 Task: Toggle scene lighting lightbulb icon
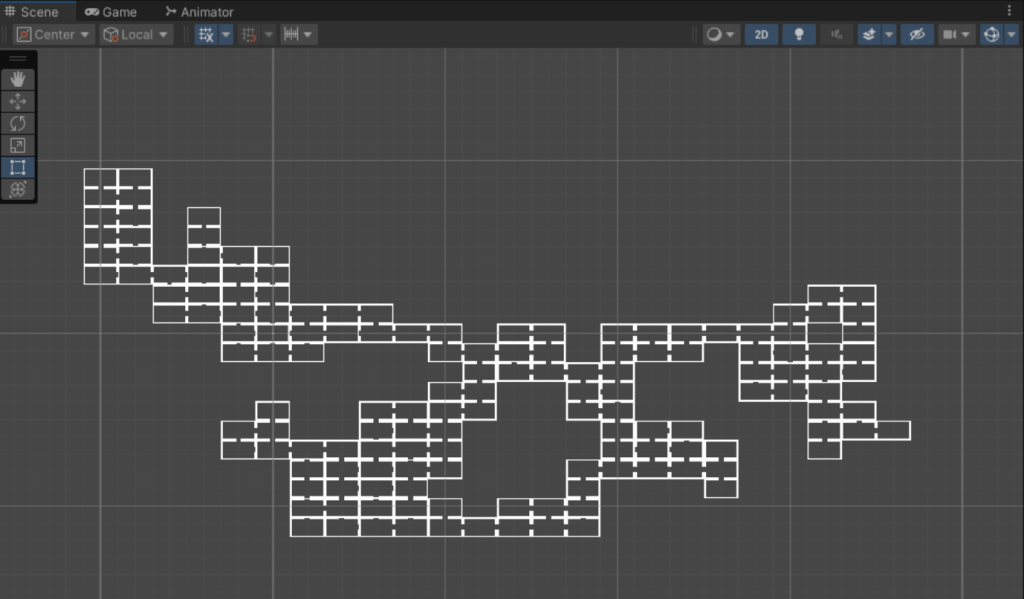pos(799,35)
